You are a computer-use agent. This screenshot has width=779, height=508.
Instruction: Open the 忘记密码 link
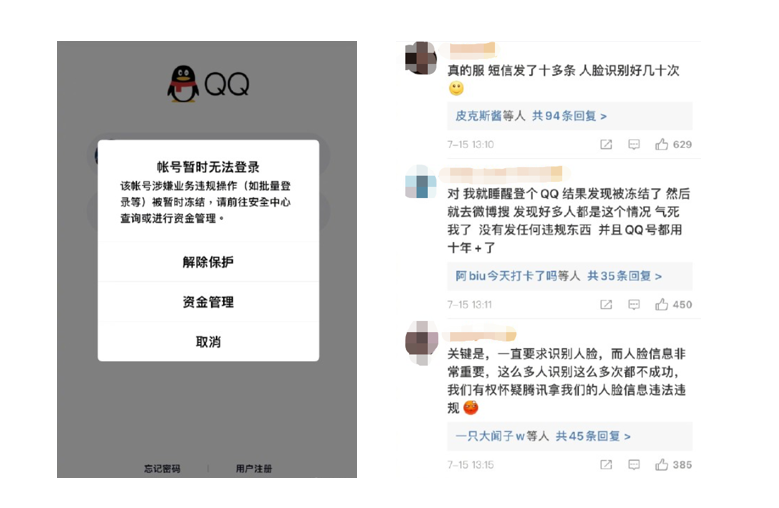click(x=162, y=468)
